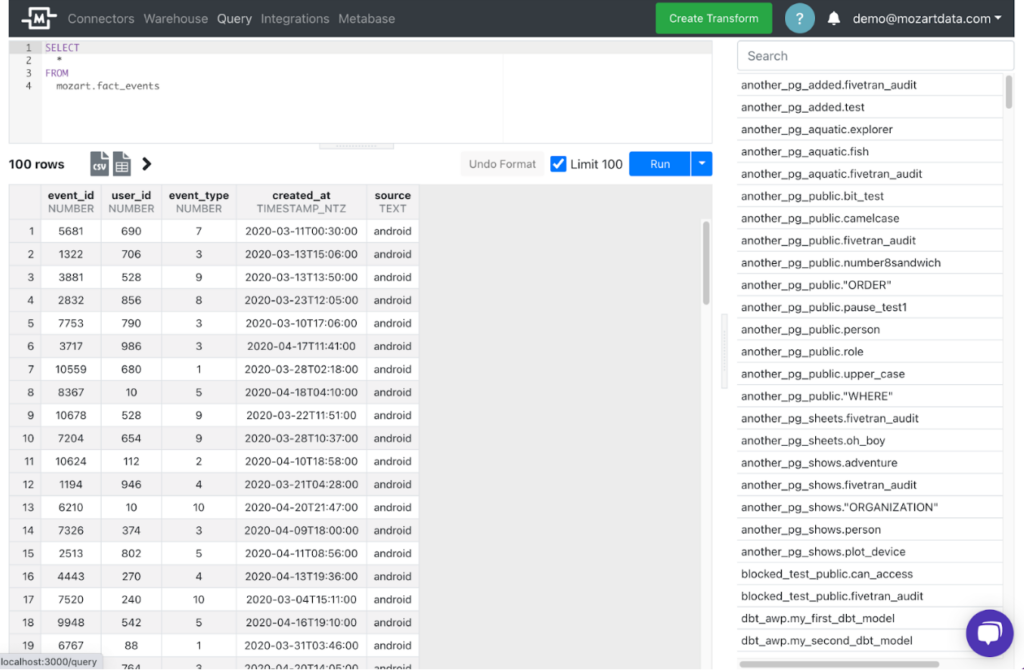Image resolution: width=1024 pixels, height=670 pixels.
Task: Export results to Google Sheets
Action: (120, 163)
